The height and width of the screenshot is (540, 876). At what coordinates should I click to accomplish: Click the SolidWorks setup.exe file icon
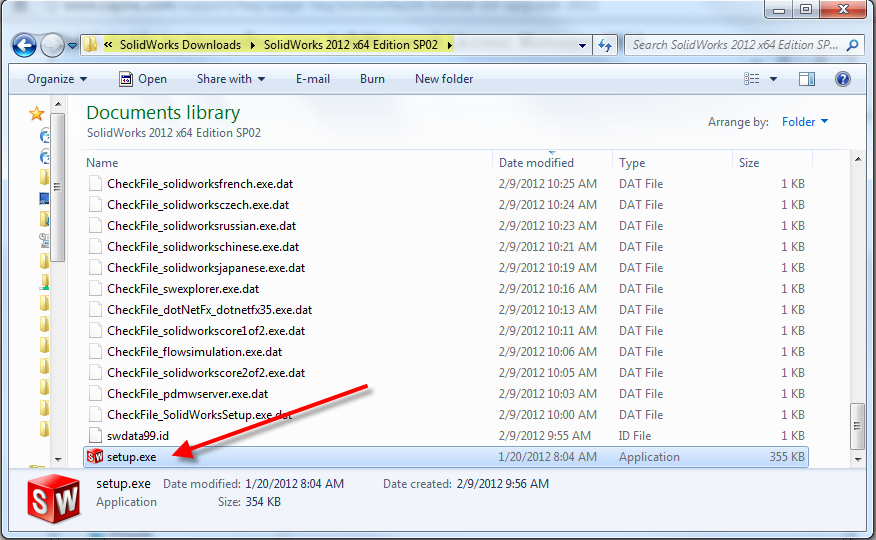click(x=96, y=457)
